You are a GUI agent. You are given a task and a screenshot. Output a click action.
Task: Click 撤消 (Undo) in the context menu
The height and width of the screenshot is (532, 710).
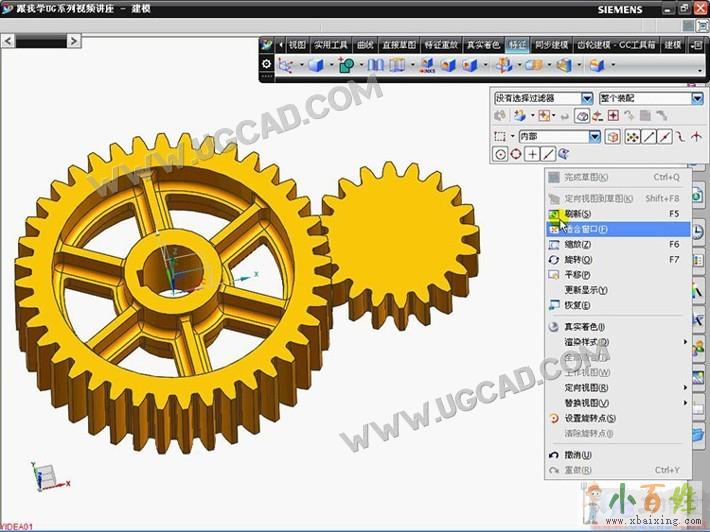tap(578, 455)
